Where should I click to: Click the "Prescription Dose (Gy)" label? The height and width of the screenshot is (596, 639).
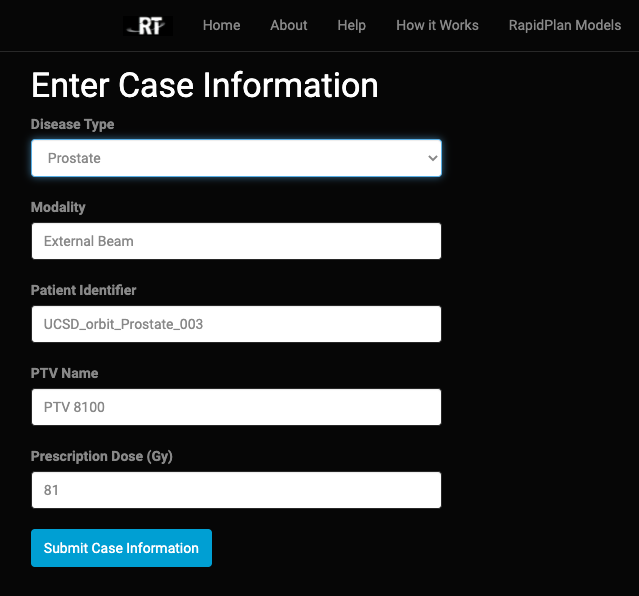(102, 456)
